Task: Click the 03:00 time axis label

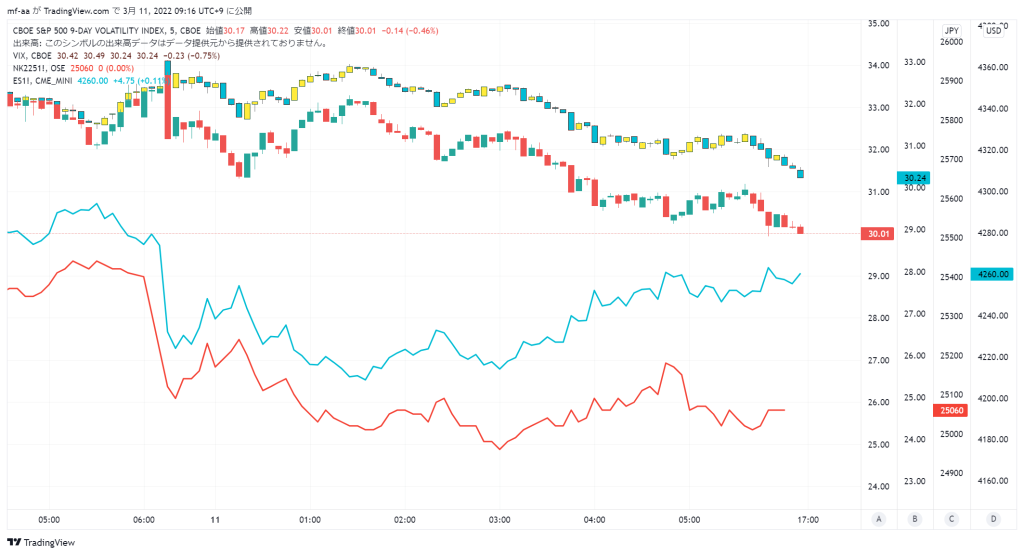Action: tap(499, 520)
